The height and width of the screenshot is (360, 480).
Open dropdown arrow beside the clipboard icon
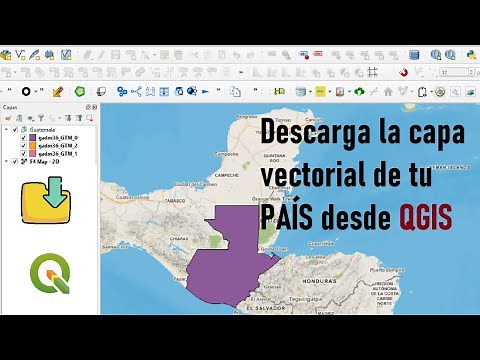pos(431,91)
